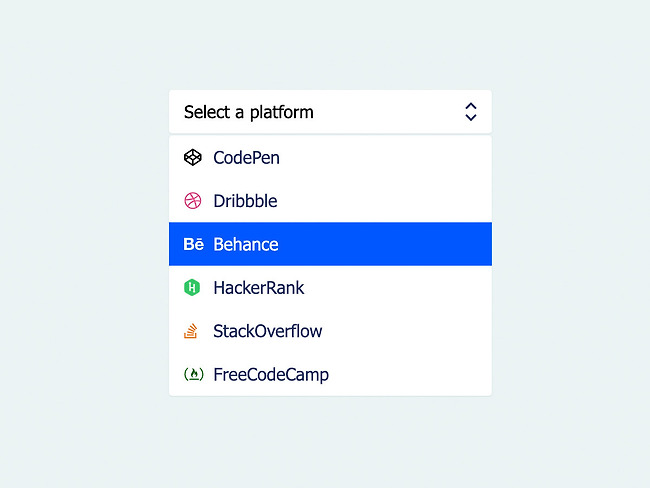Click the CodePen cube logo icon

[x=193, y=158]
